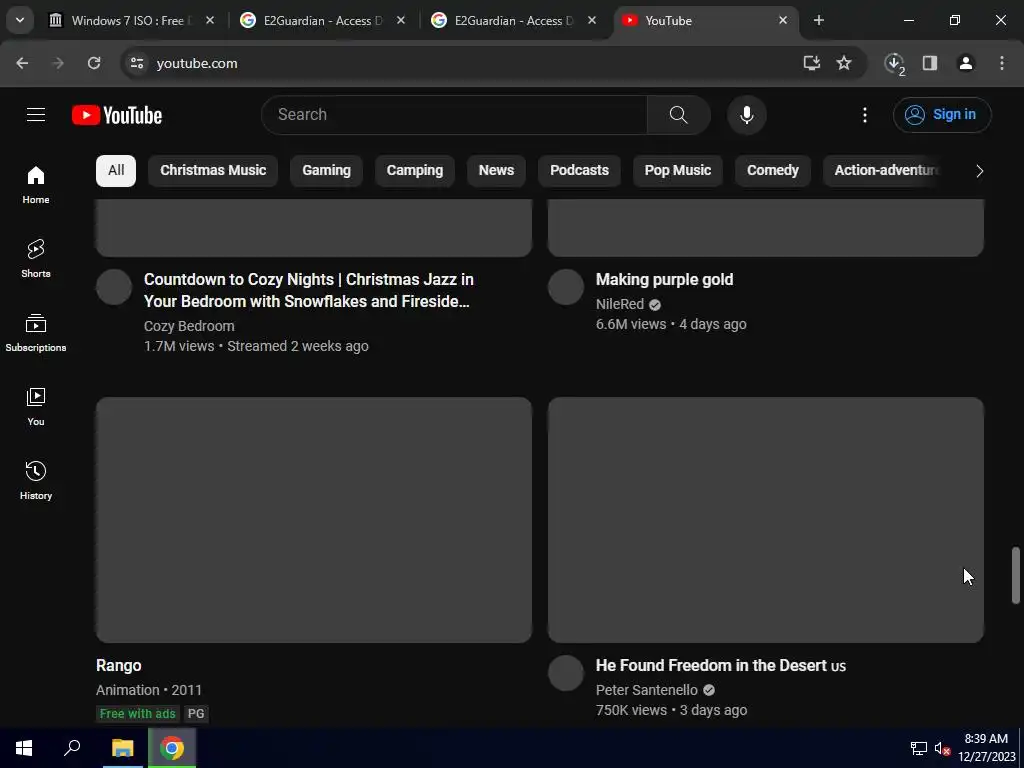Click the search magnifier button
1024x768 pixels.
(679, 115)
